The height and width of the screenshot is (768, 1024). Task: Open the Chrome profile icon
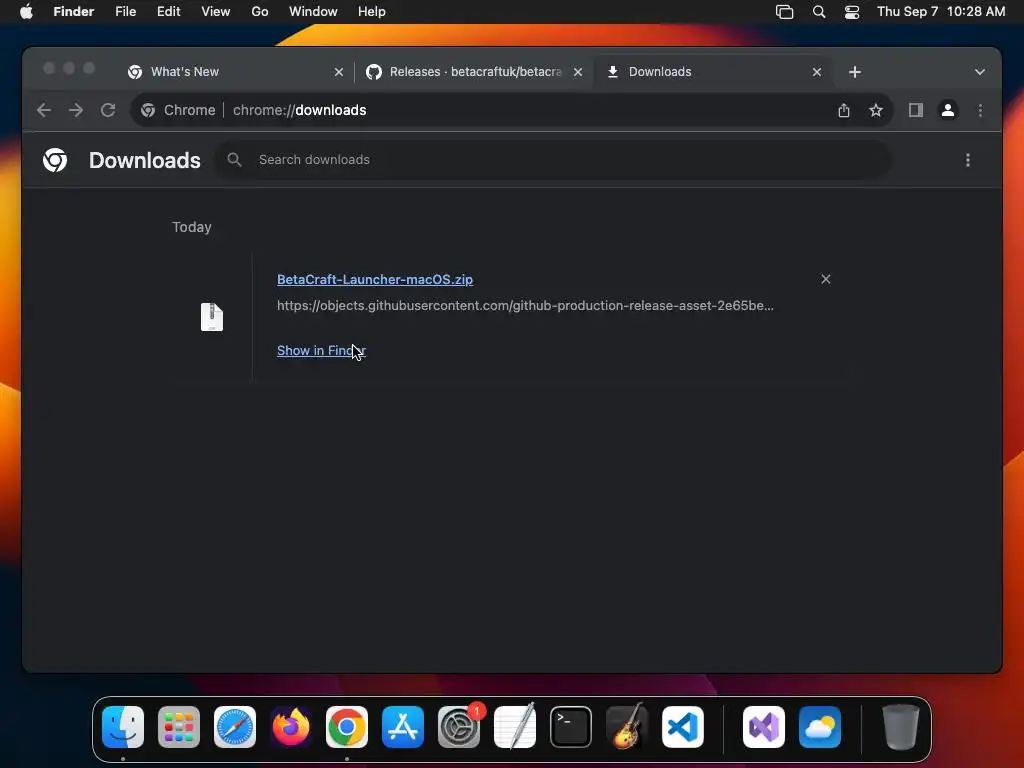pos(948,110)
